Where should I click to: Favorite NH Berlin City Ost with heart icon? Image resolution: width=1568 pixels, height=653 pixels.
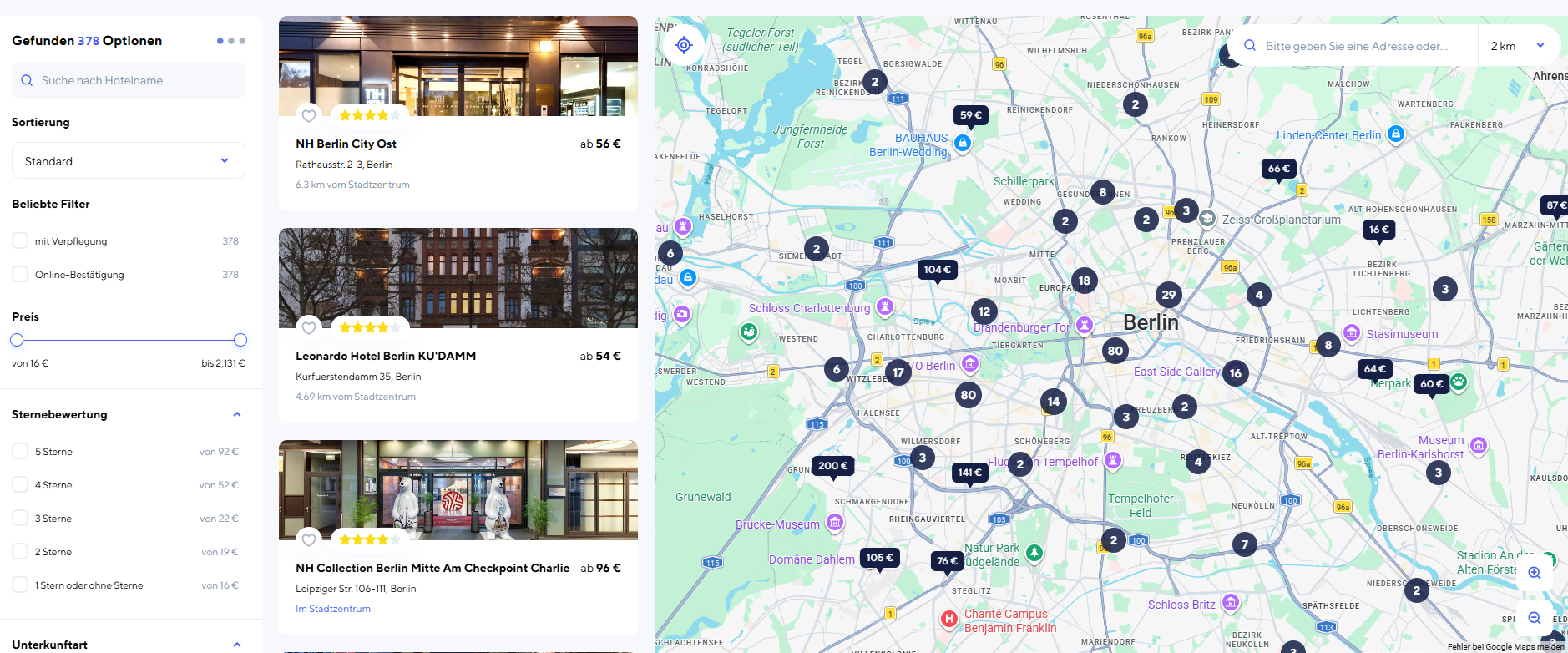[309, 116]
